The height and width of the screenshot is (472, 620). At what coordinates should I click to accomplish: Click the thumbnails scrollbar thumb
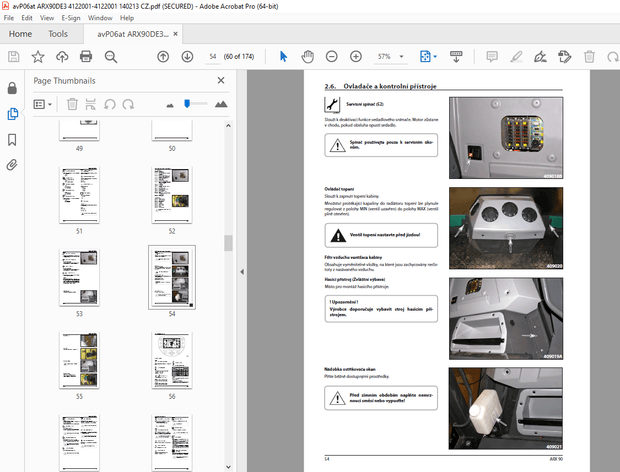click(x=228, y=243)
